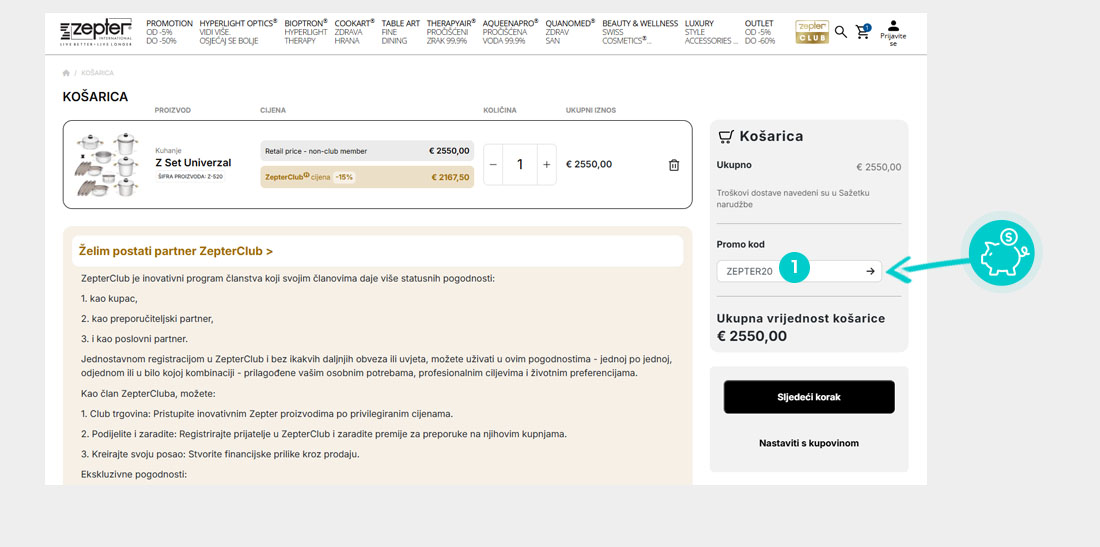
Task: Open the Bioptron Hyperlight Therapy menu
Action: (305, 32)
